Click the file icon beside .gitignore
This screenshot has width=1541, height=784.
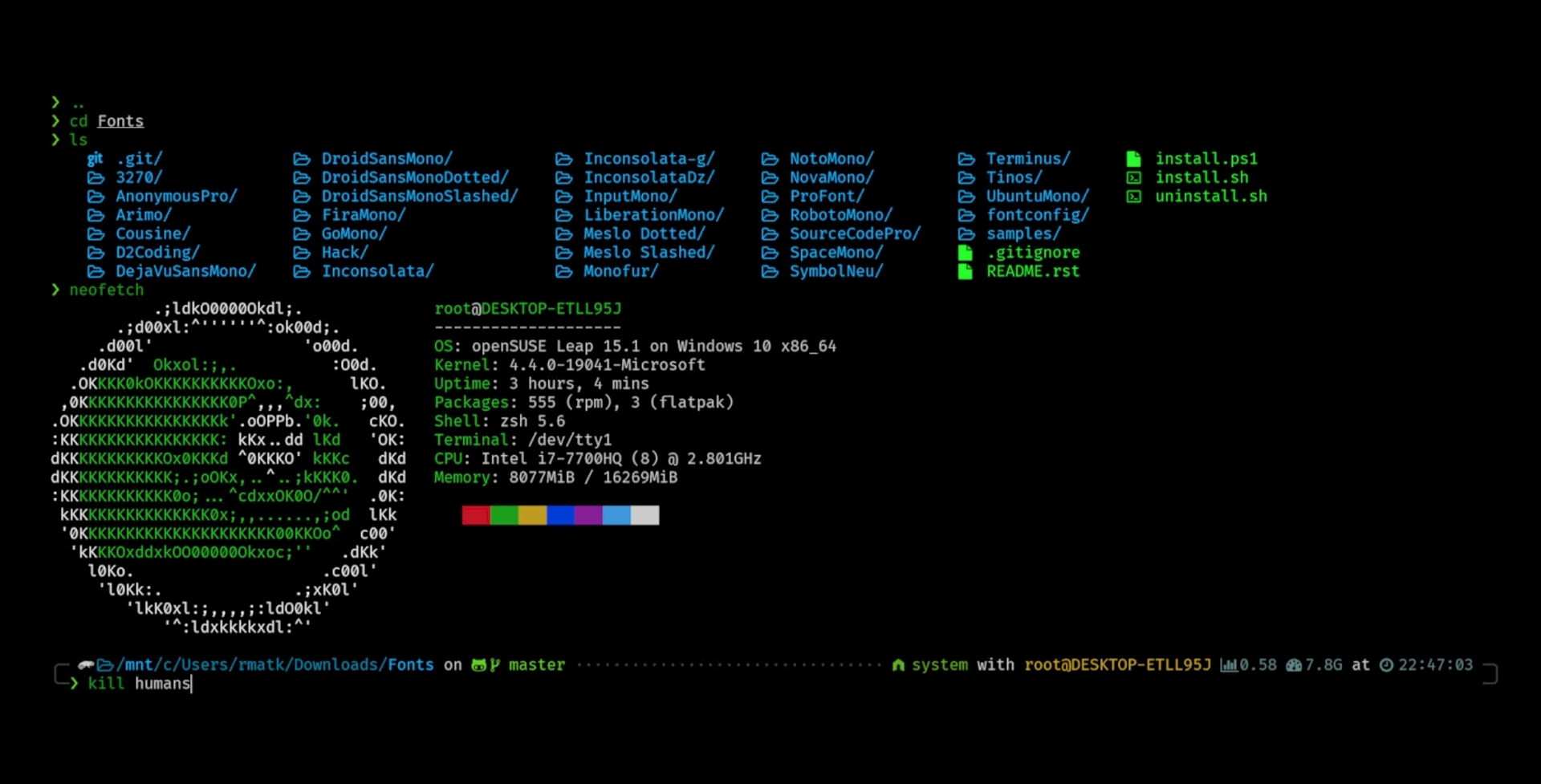966,252
